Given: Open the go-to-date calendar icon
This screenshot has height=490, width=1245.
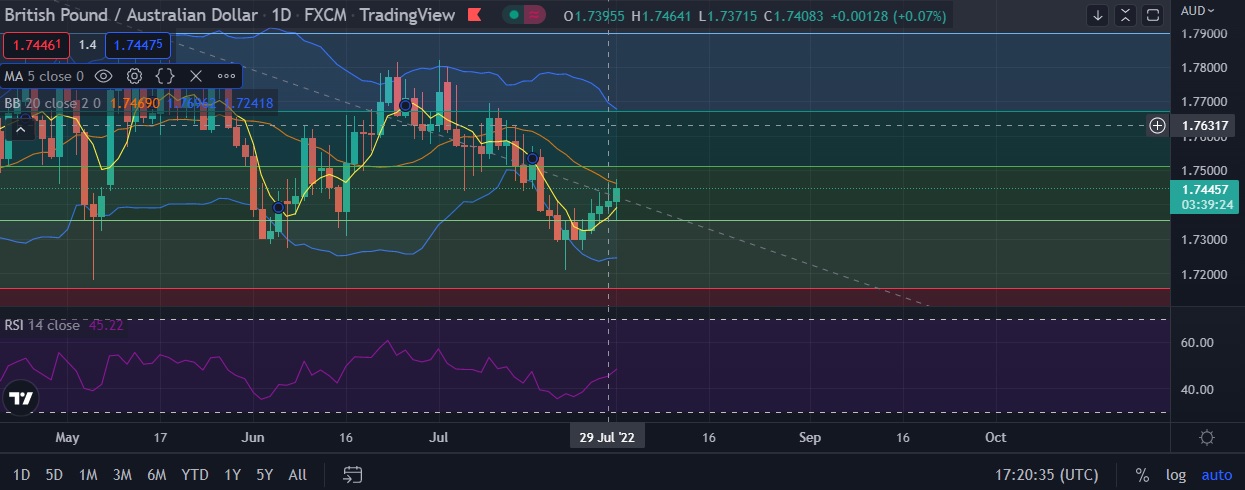Looking at the screenshot, I should pyautogui.click(x=352, y=474).
